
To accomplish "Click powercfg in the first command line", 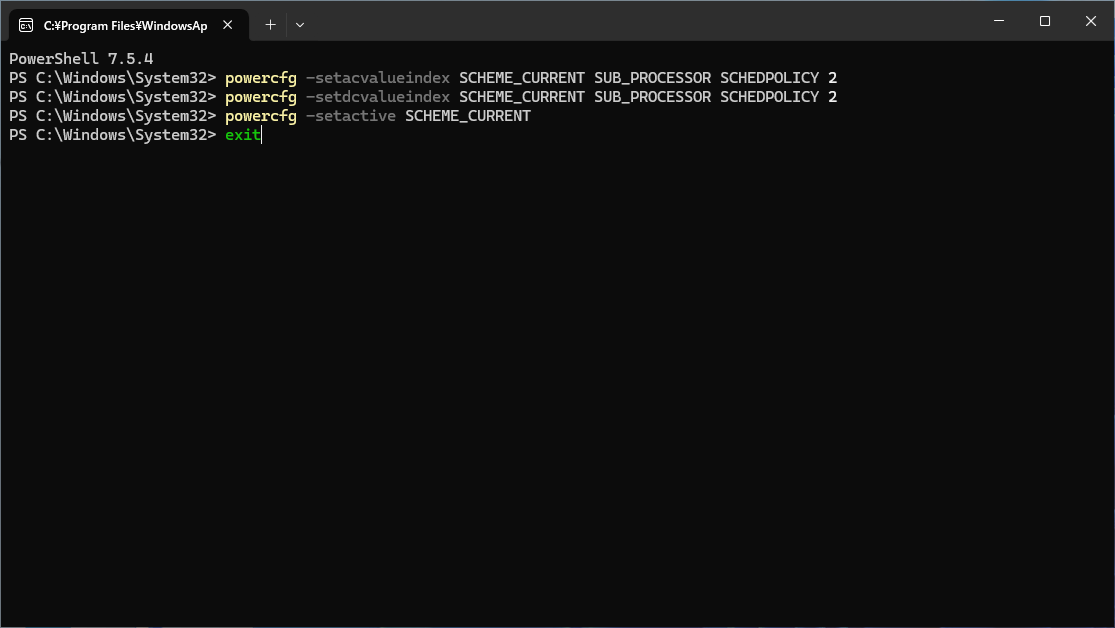I will (260, 78).
